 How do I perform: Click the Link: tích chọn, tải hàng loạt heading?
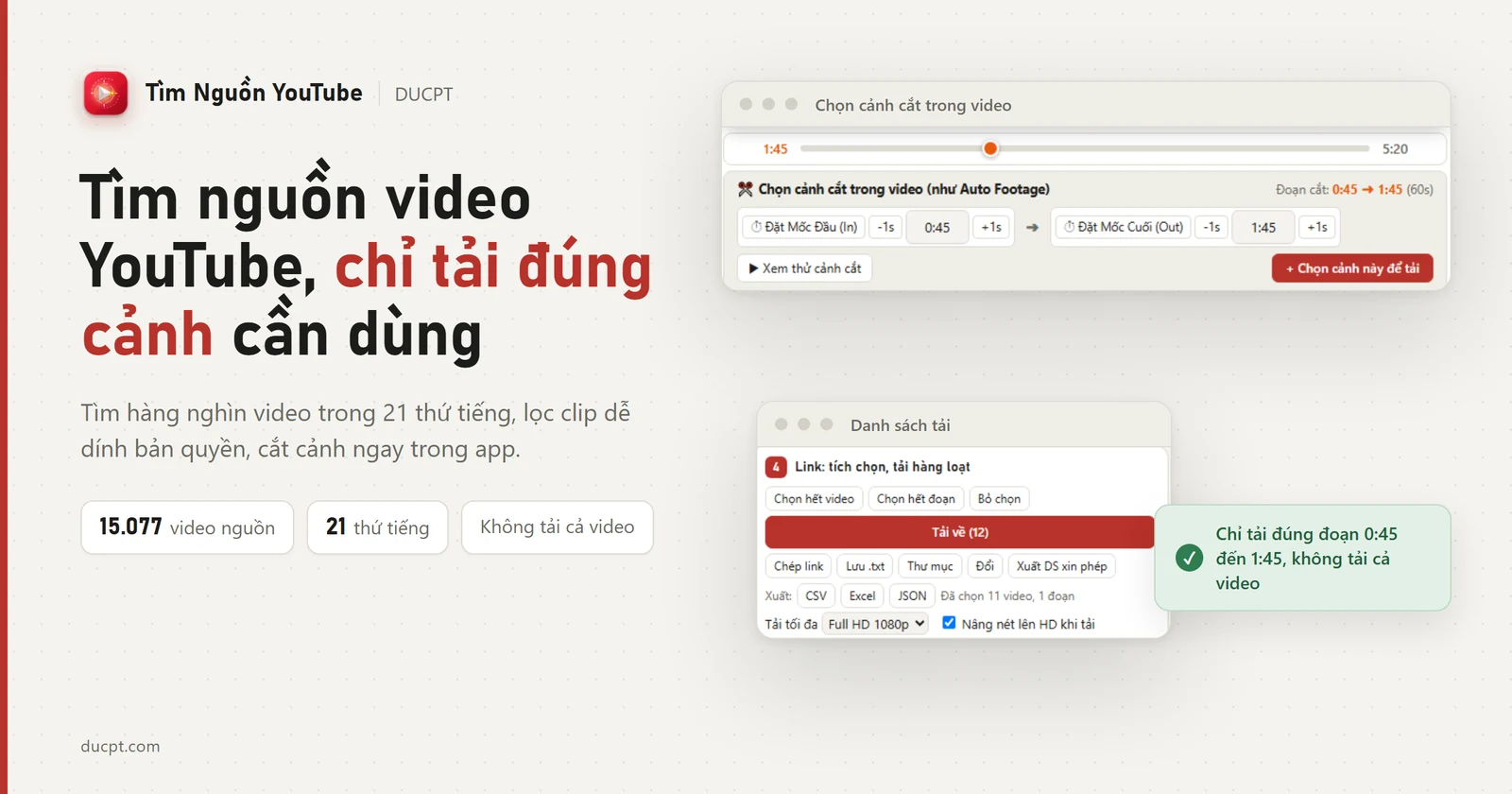click(x=882, y=467)
